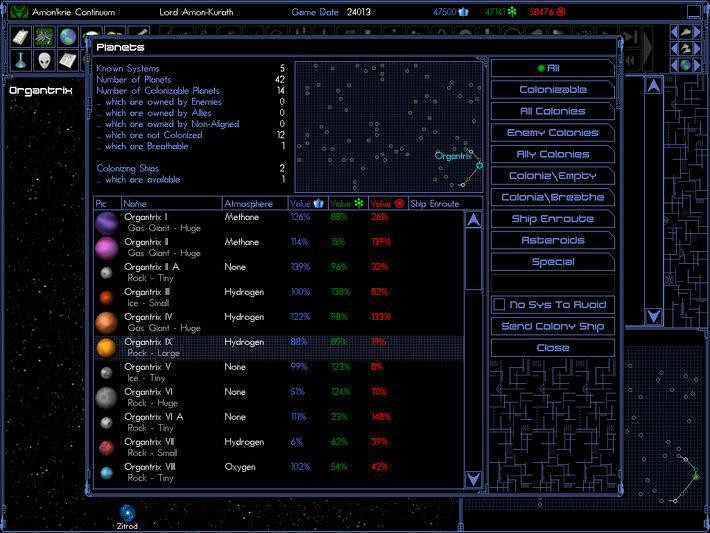Image resolution: width=710 pixels, height=533 pixels.
Task: Close the Planets window with Close button
Action: click(x=552, y=348)
